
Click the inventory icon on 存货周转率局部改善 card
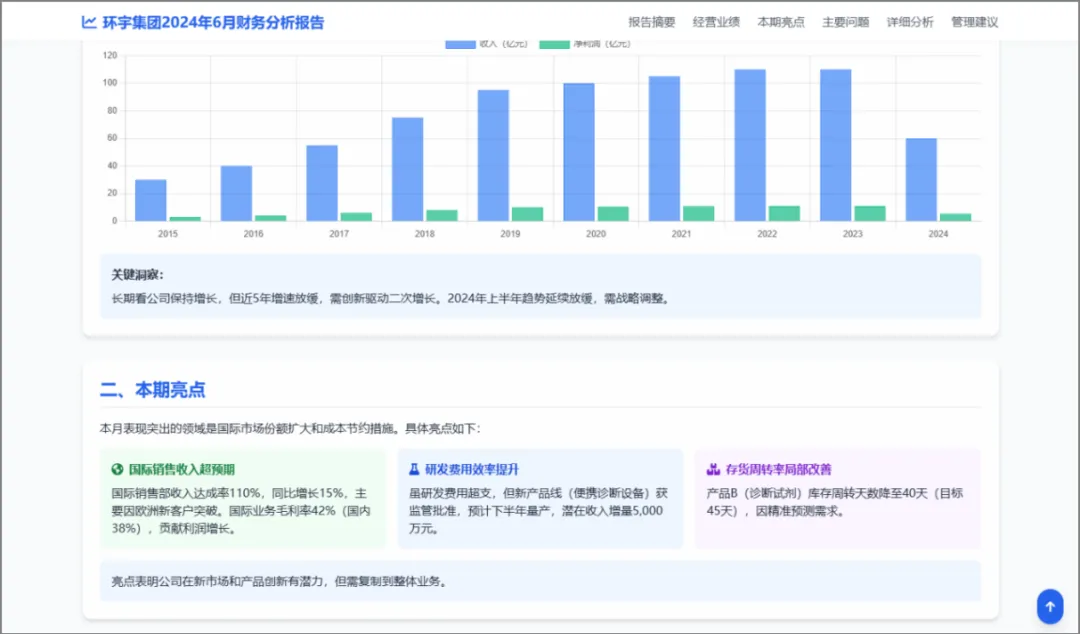(710, 467)
